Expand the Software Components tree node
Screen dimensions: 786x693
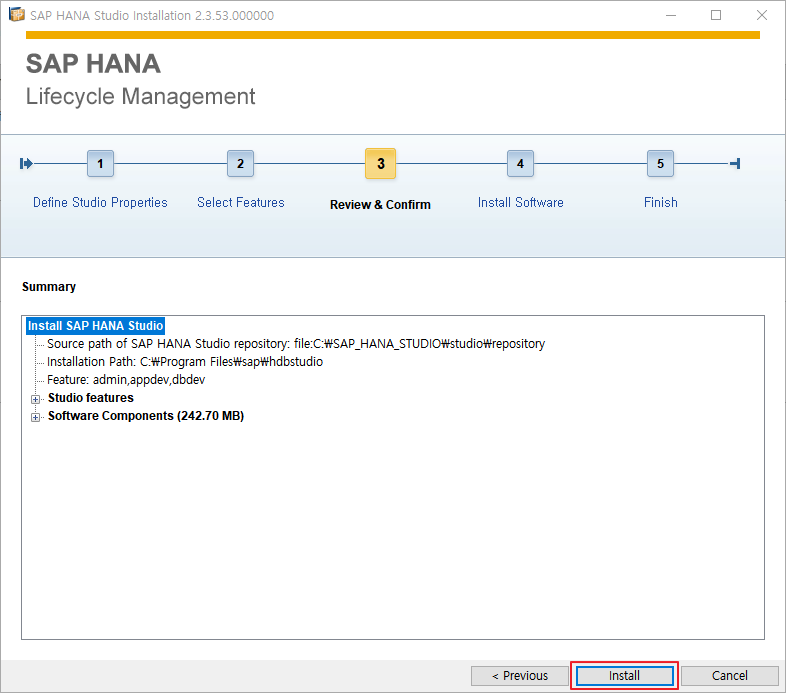35,417
